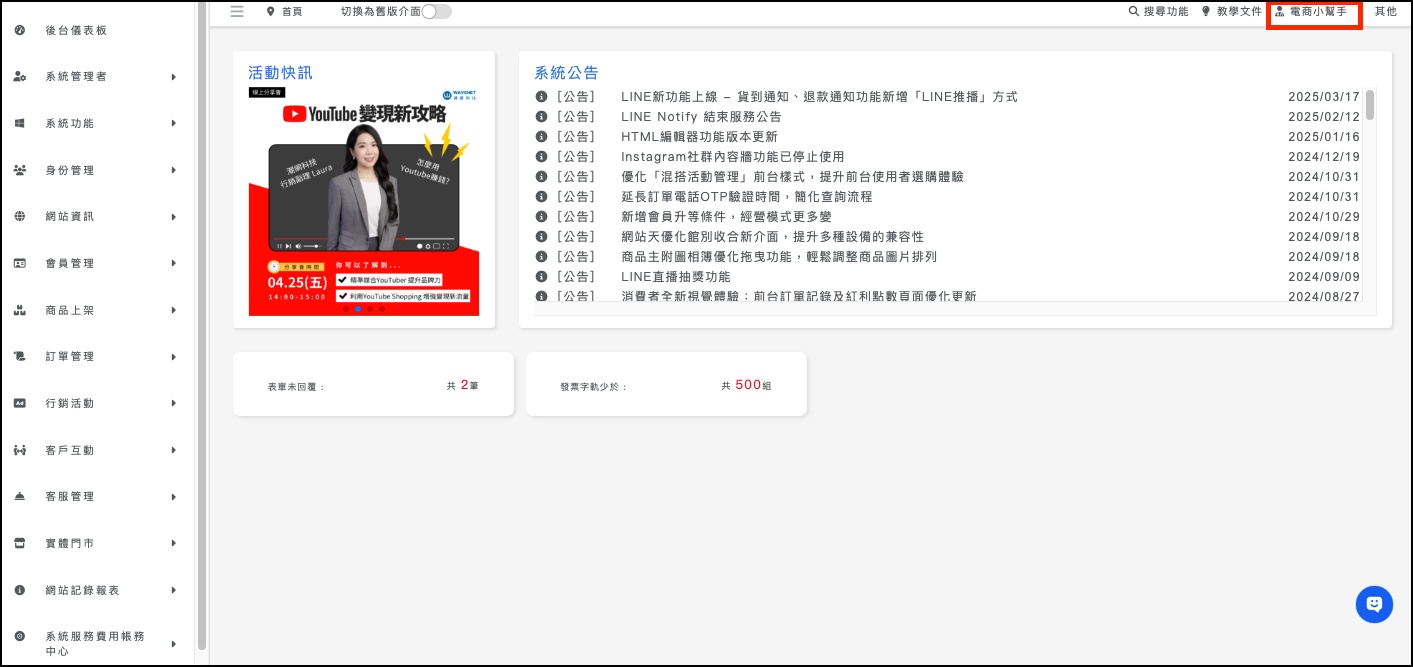Screen dimensions: 1413x667
Task: Expand the 客服管理 submenu arrow
Action: click(174, 496)
